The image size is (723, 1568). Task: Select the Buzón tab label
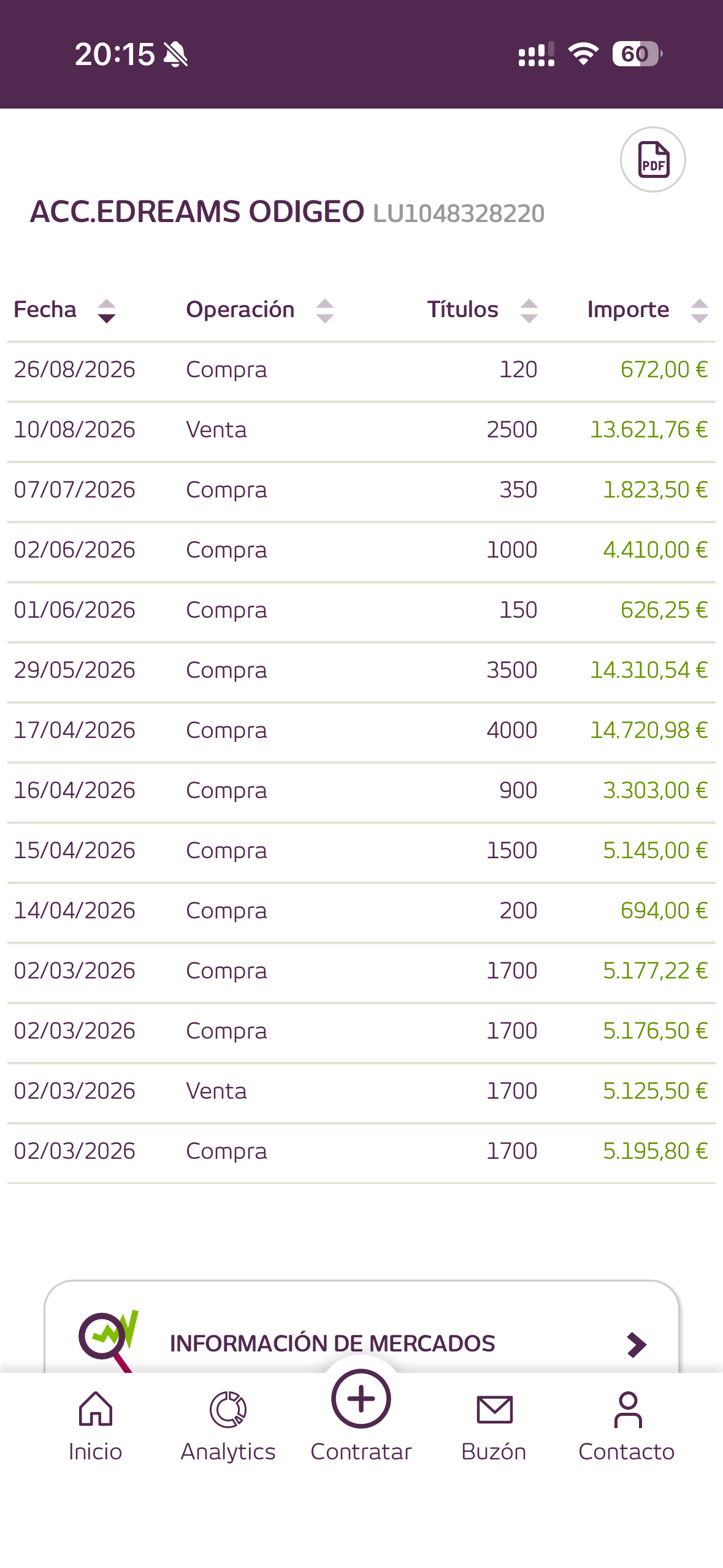494,1451
